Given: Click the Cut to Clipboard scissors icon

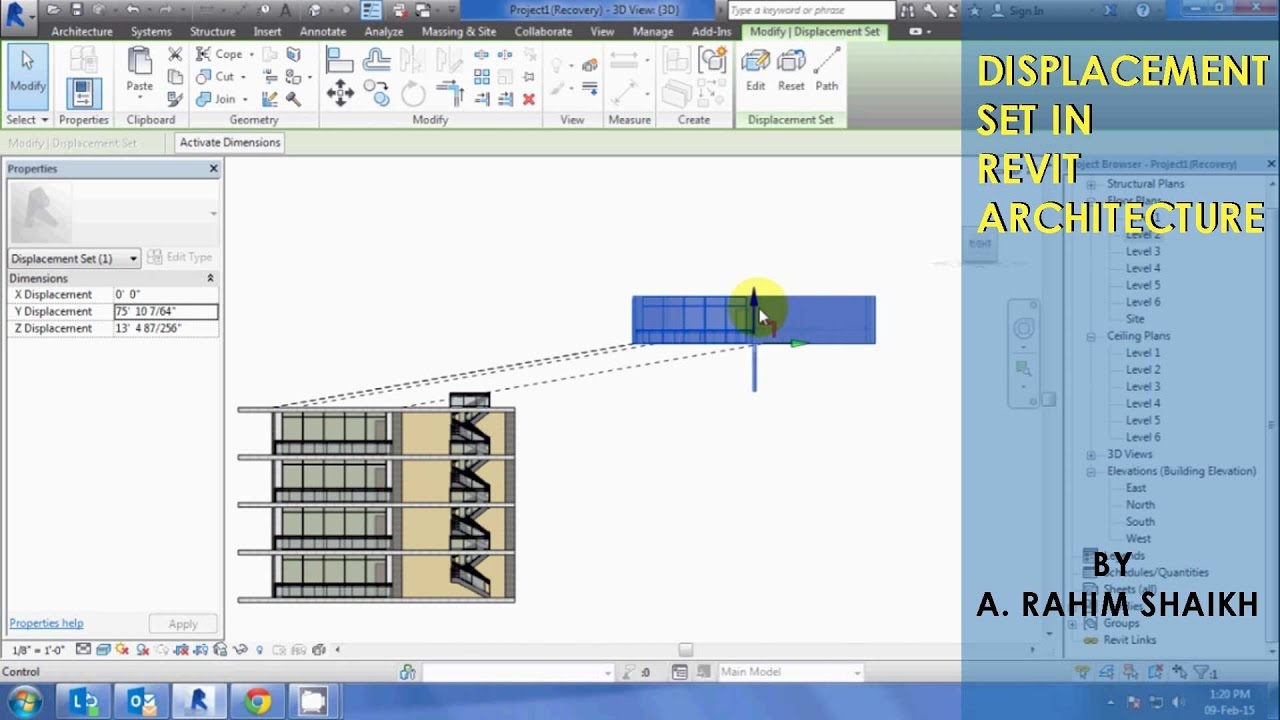Looking at the screenshot, I should tap(175, 55).
